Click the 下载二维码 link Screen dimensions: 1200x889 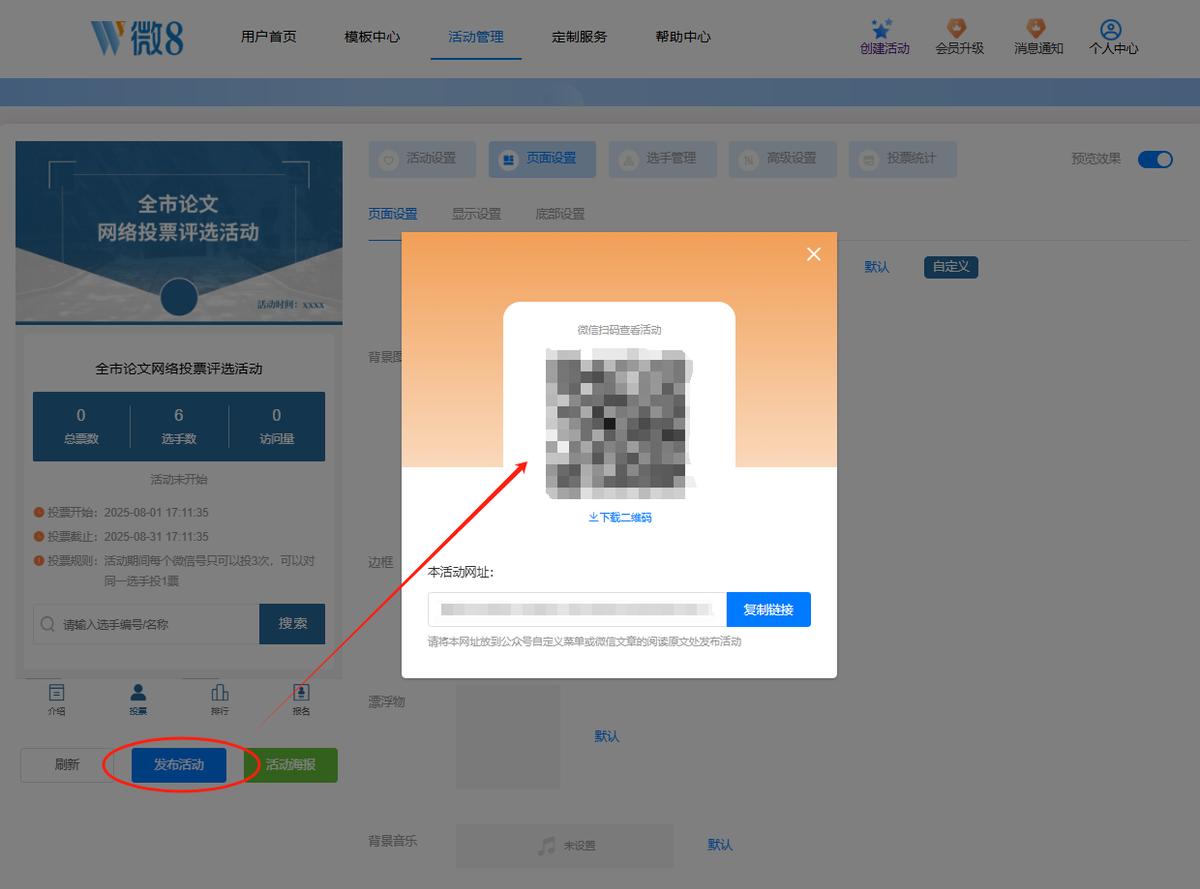pos(620,517)
